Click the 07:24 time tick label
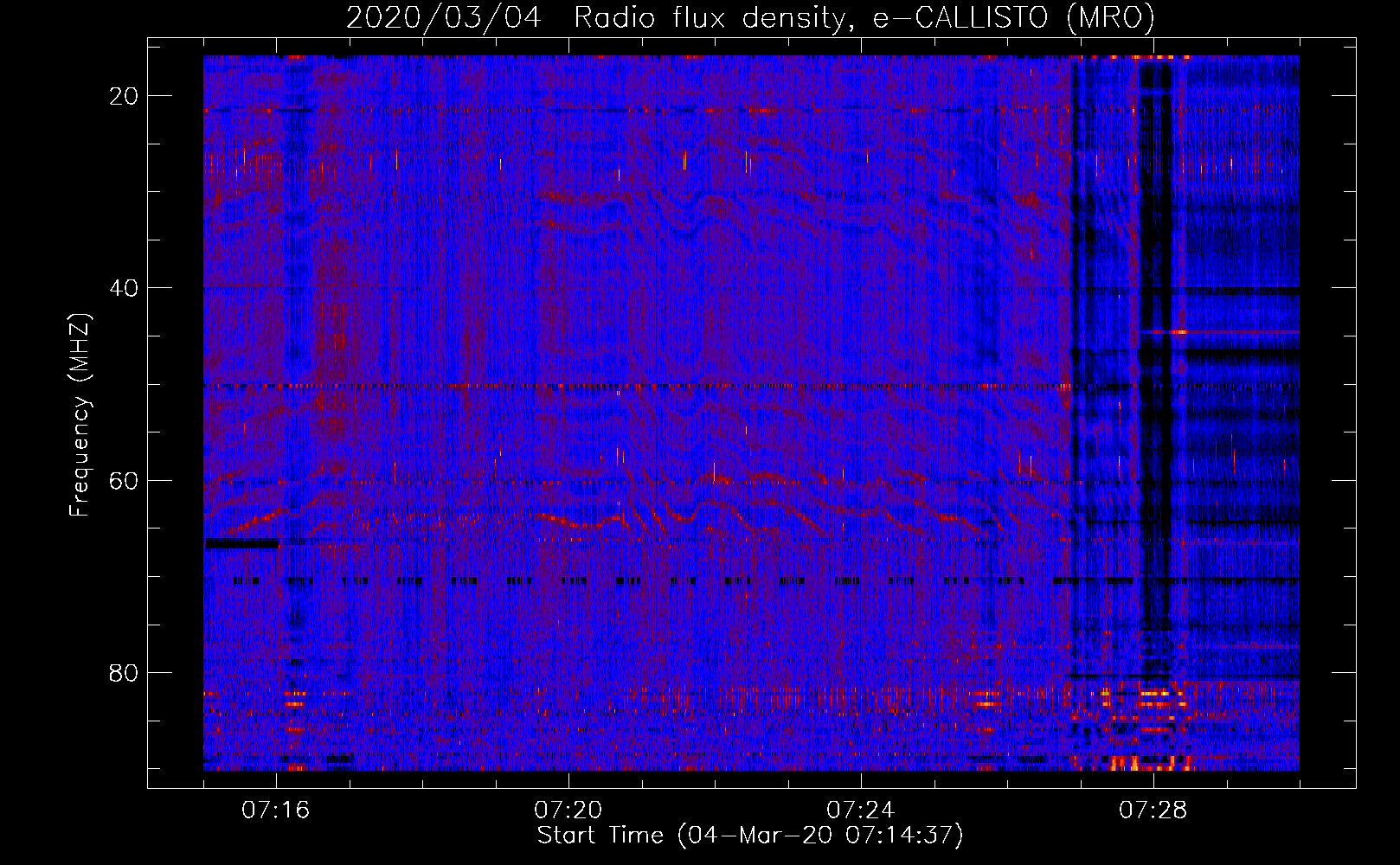 pos(861,811)
